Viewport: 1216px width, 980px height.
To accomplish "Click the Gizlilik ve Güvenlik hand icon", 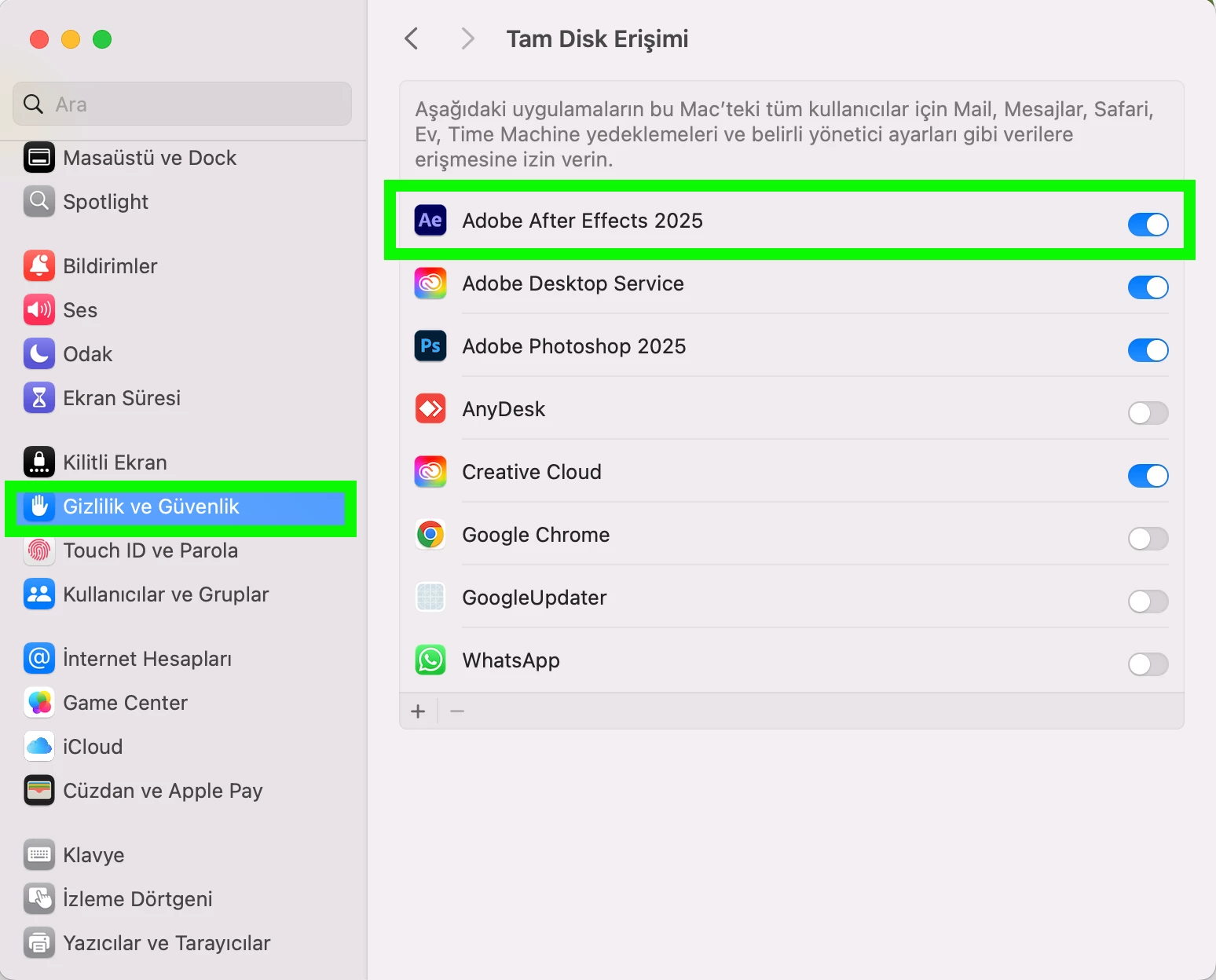I will click(39, 506).
